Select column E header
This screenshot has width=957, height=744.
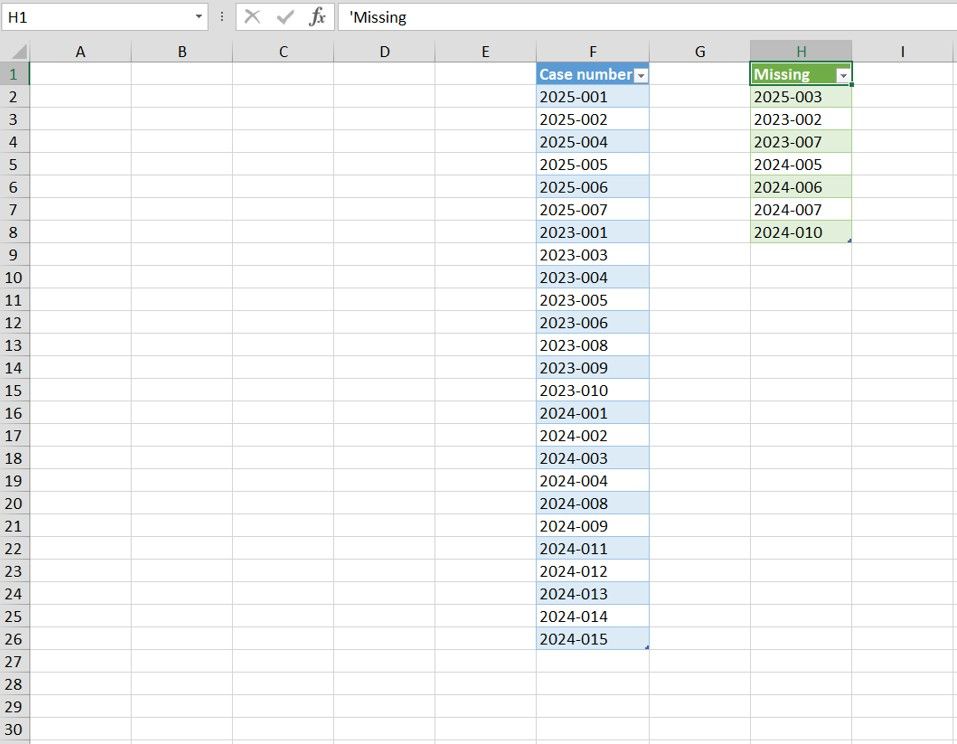486,52
